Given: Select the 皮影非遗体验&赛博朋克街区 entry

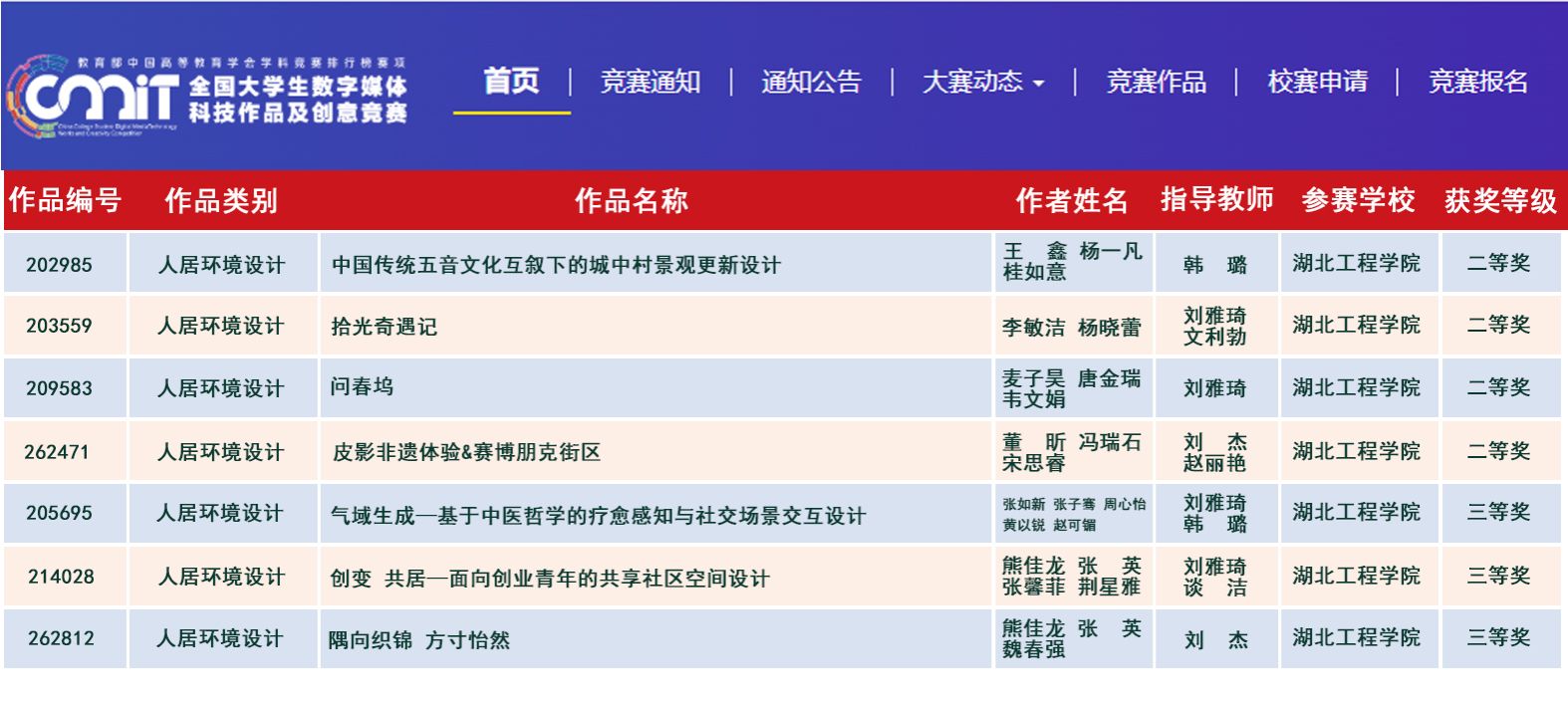Looking at the screenshot, I should [x=466, y=452].
